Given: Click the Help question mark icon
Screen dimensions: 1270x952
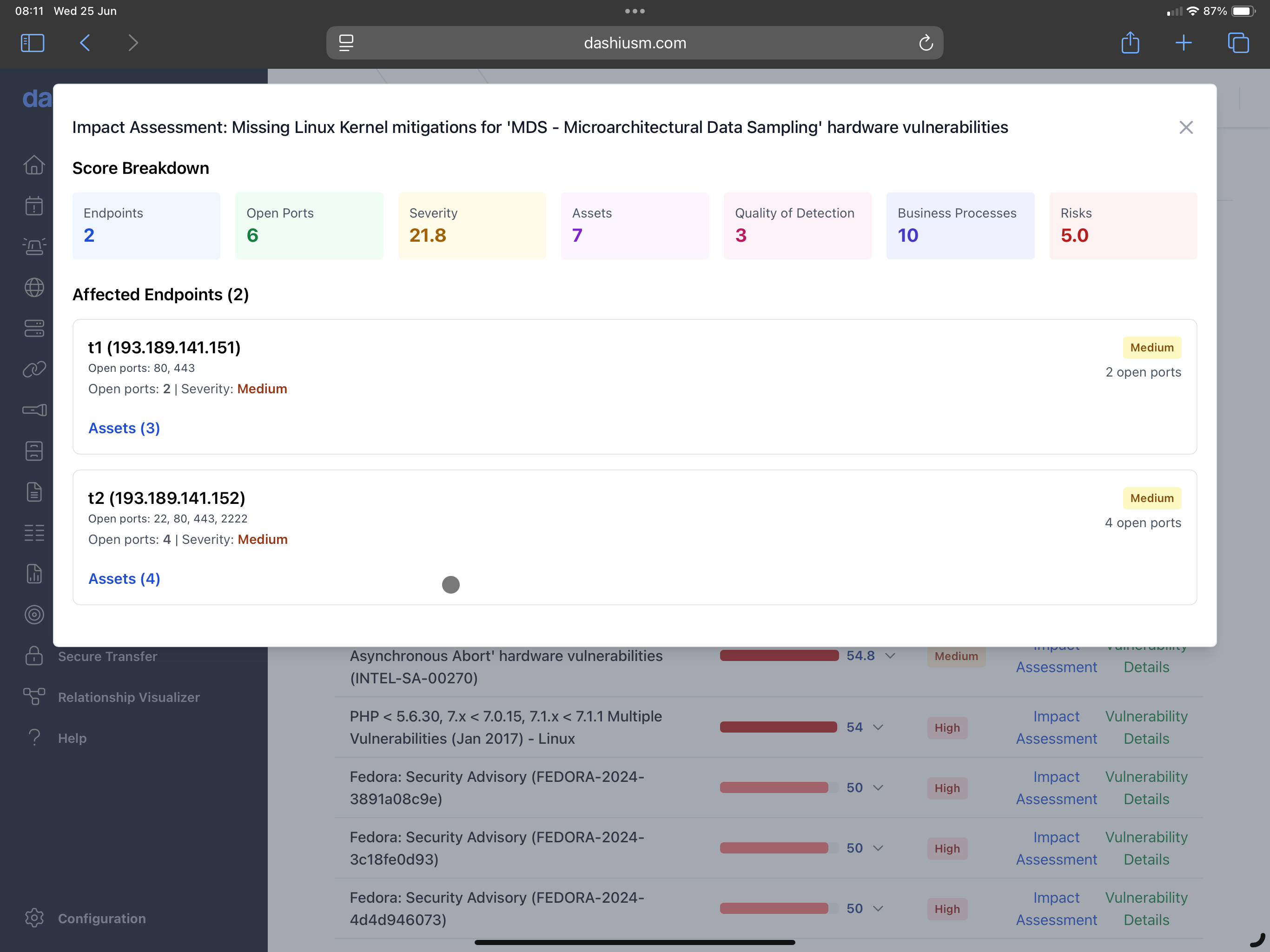Looking at the screenshot, I should click(x=34, y=737).
